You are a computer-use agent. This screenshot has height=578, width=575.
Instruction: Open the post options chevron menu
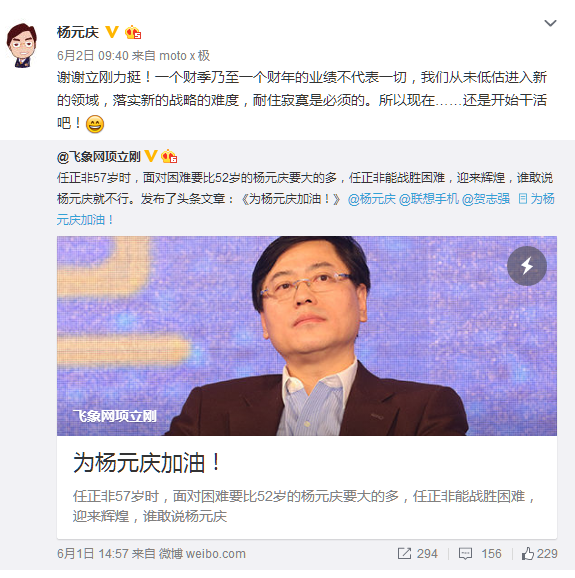(550, 23)
